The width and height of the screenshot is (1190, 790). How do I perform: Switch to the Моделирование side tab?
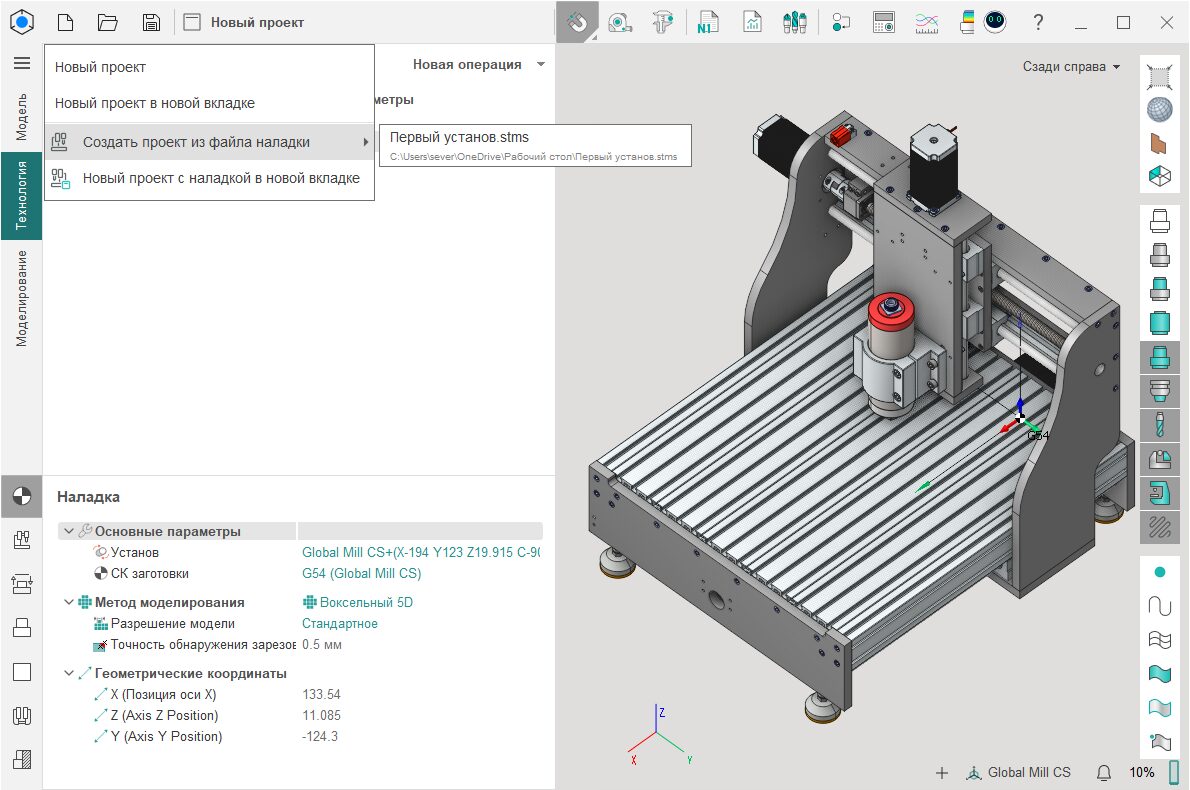point(22,298)
